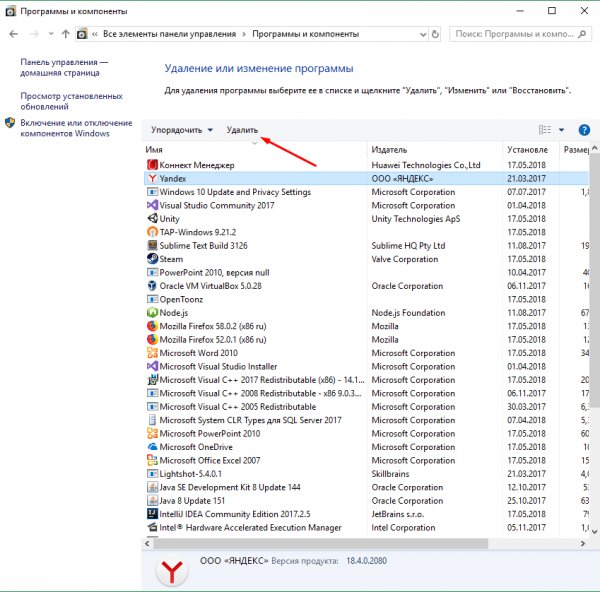
Task: Click the vertical scrollbar down arrow
Action: click(594, 531)
